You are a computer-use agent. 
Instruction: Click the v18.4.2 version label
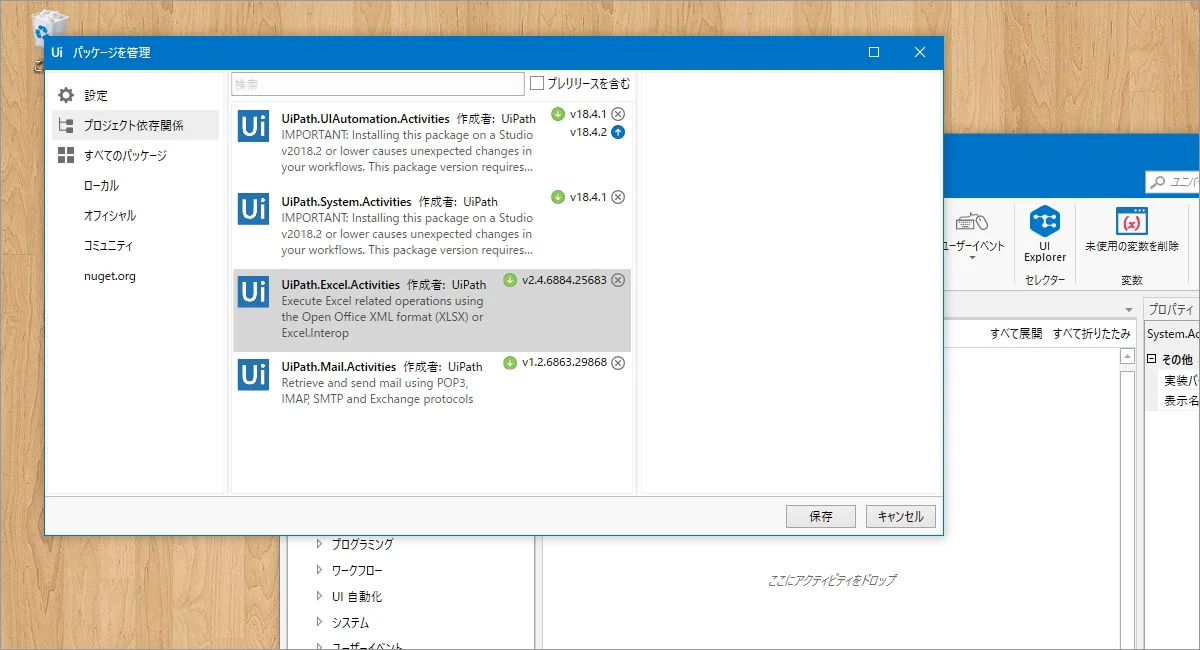tap(588, 132)
